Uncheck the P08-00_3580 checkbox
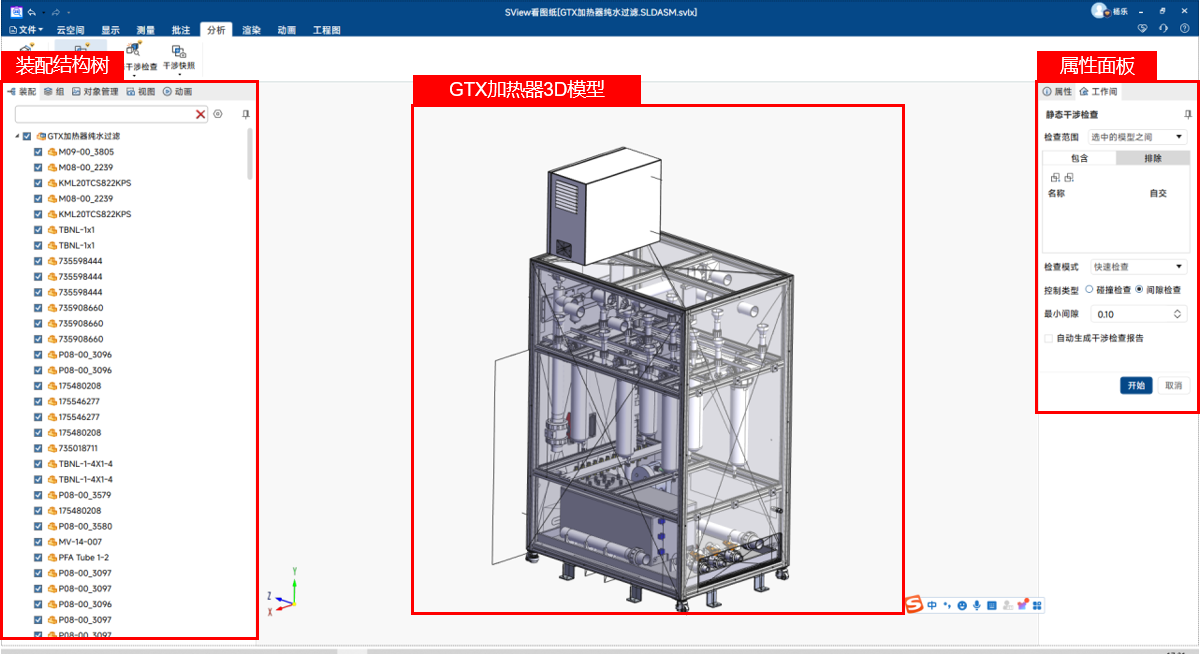The image size is (1201, 654). point(38,526)
